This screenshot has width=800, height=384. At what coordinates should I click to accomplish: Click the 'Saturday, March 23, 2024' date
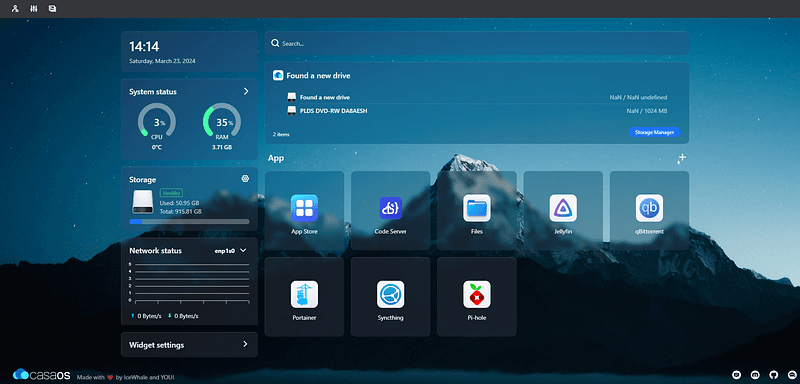pyautogui.click(x=162, y=61)
